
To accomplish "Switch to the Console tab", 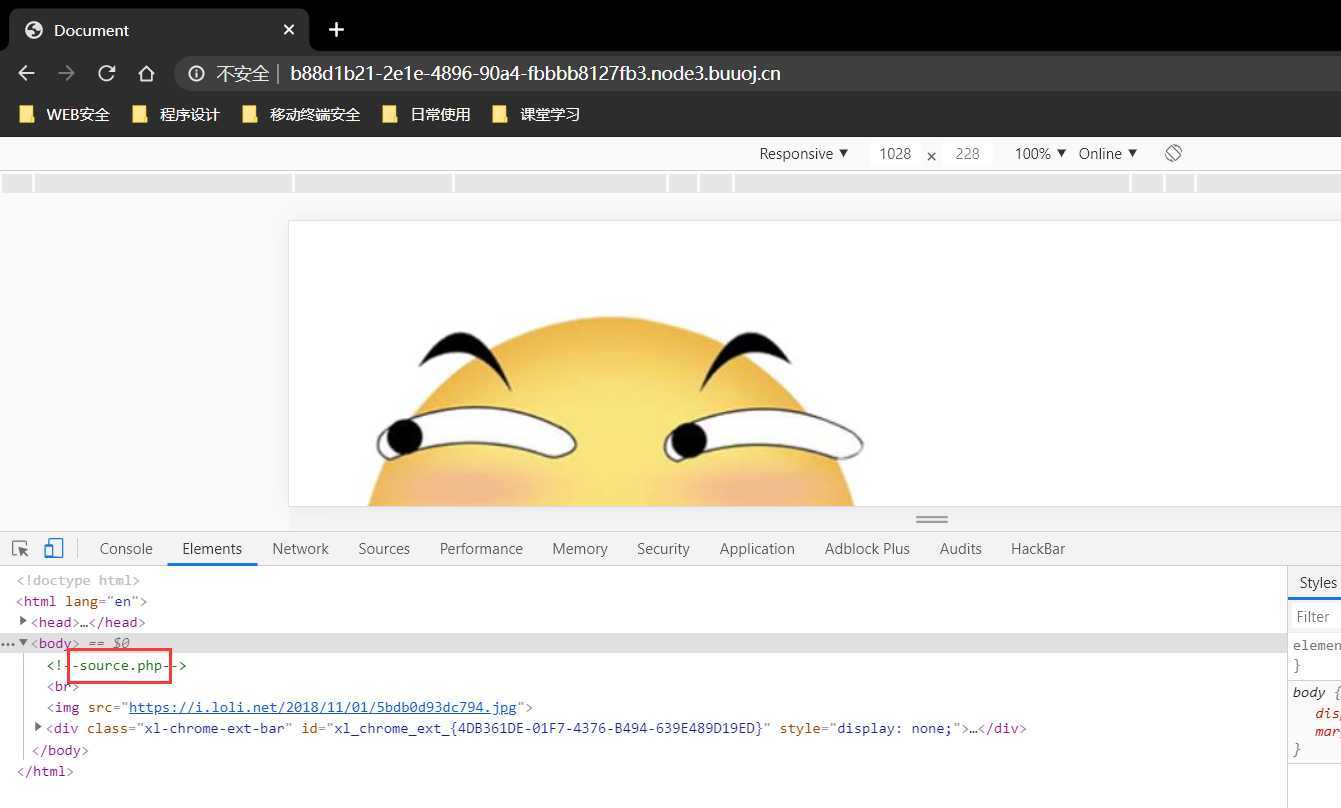I will pos(126,548).
